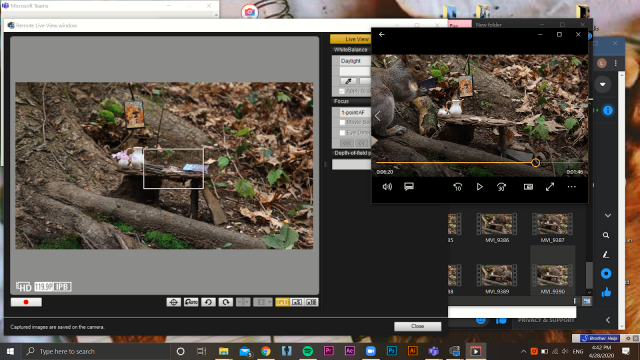
Task: Open Illustrator from the taskbar
Action: pos(413,351)
